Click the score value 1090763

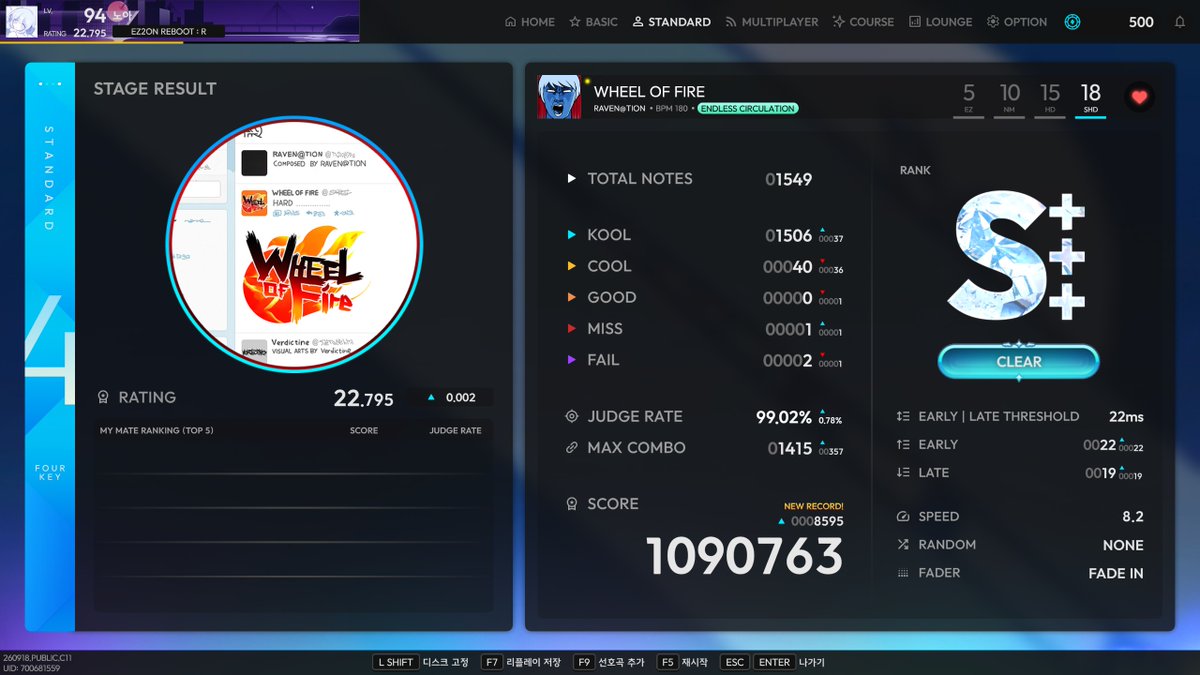[x=744, y=556]
